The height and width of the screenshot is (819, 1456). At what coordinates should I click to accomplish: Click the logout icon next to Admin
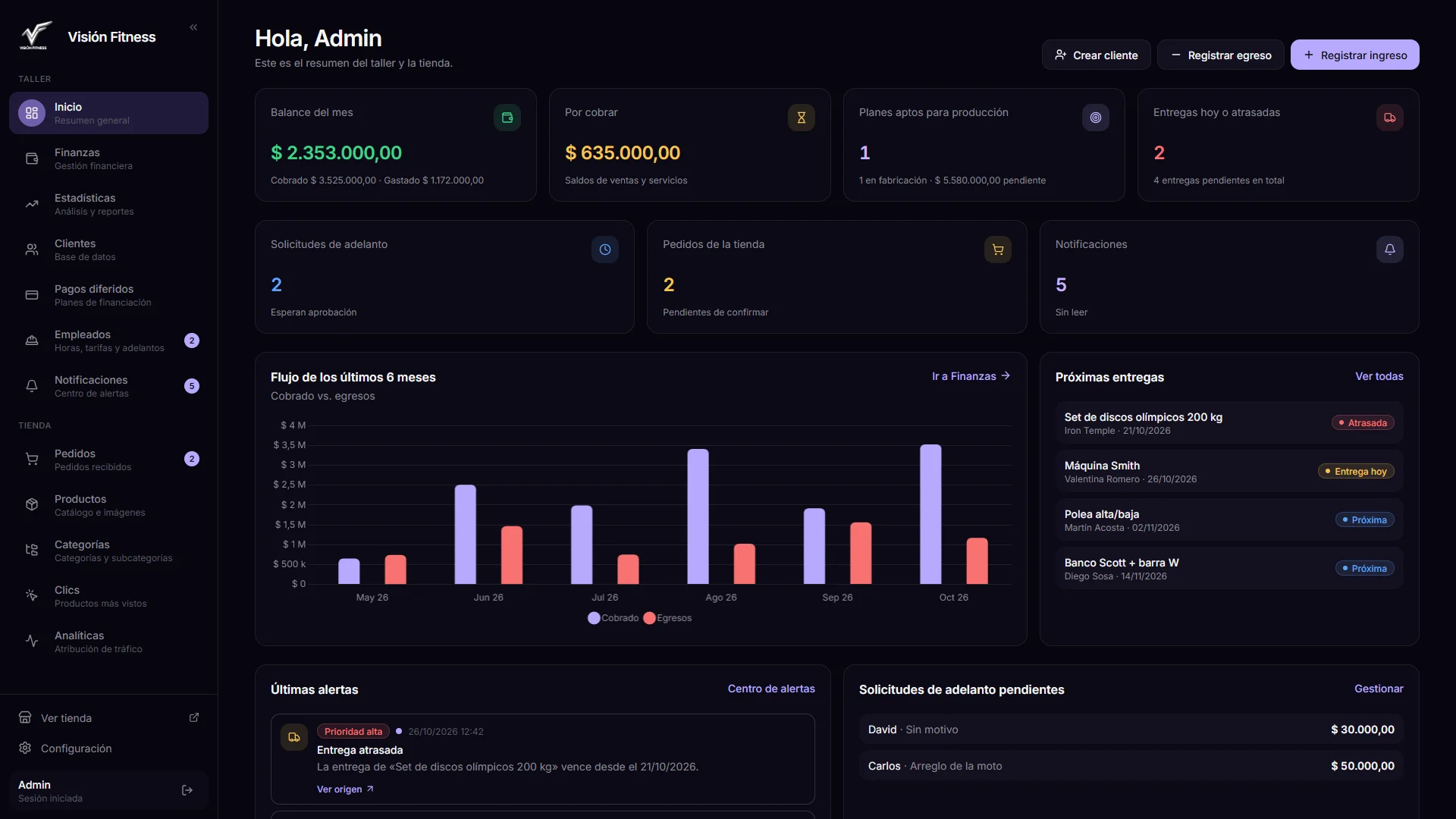coord(187,790)
